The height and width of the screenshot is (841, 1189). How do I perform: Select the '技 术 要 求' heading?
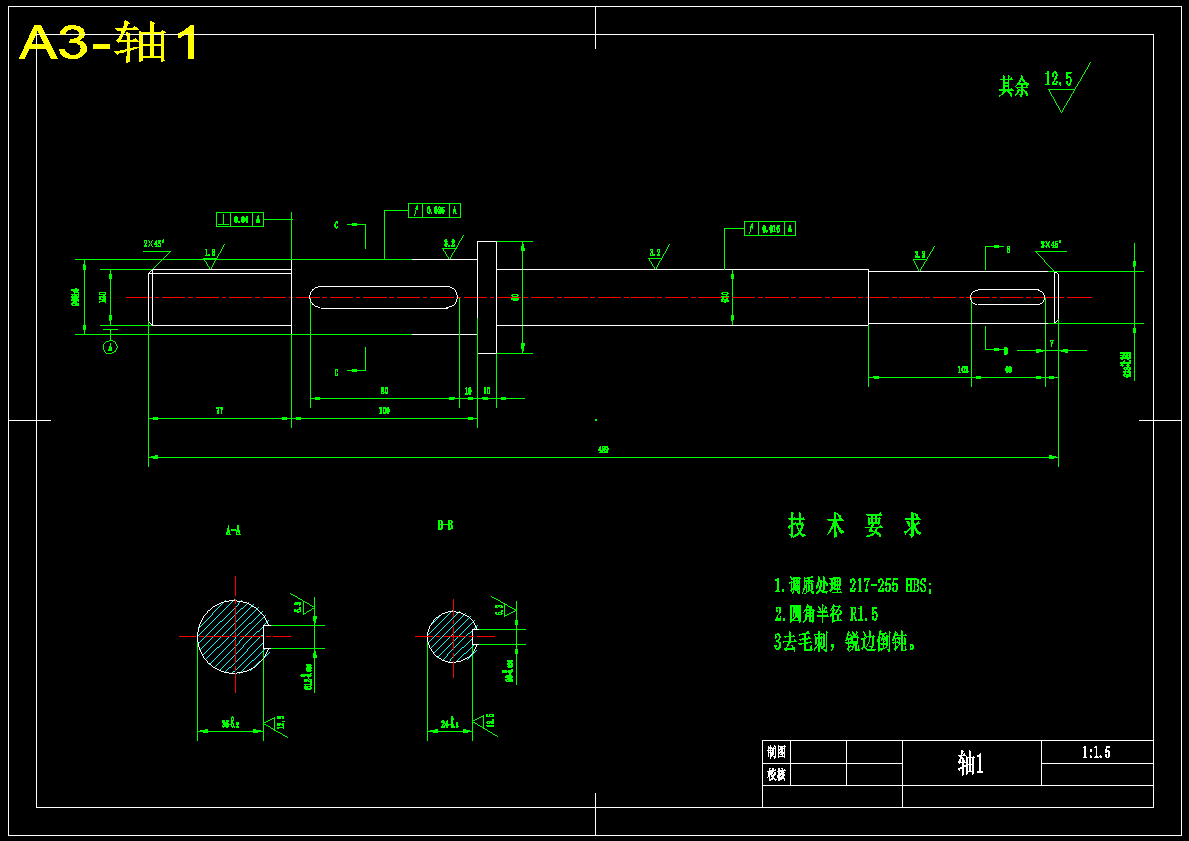tap(855, 525)
